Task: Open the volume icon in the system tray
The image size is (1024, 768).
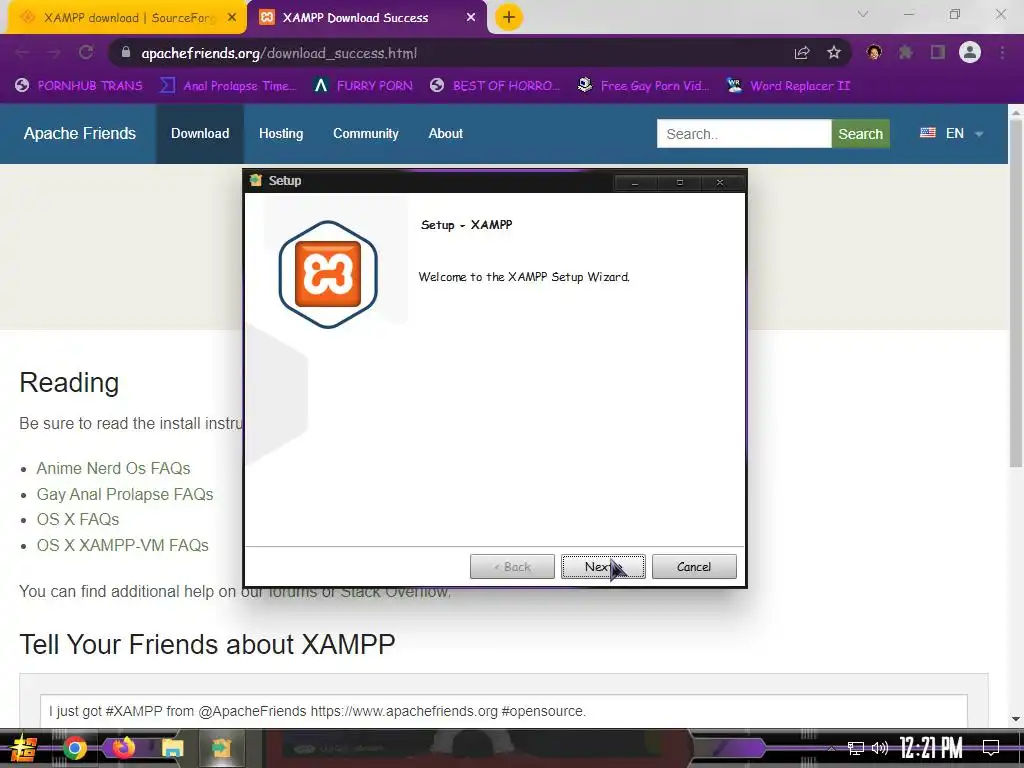Action: click(x=880, y=748)
